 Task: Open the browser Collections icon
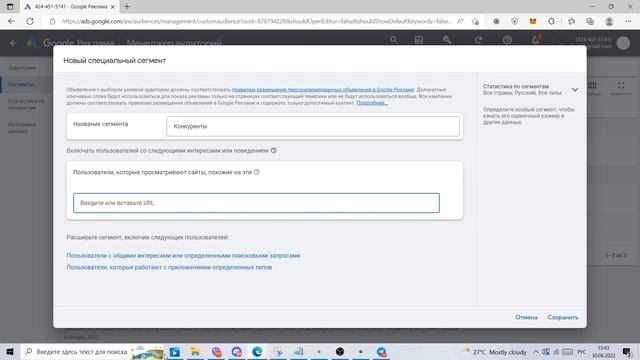pos(590,21)
